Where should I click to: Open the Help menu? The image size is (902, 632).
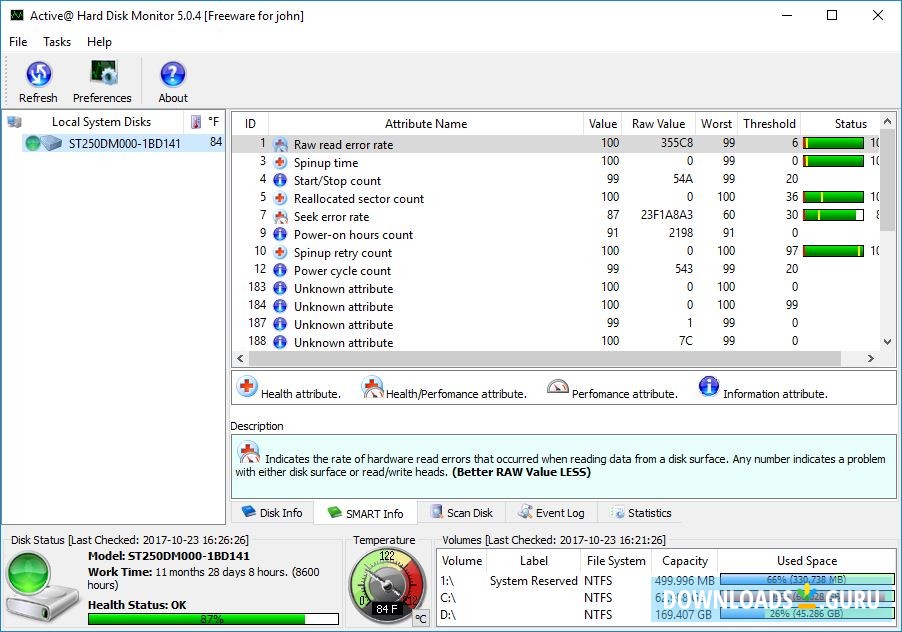(100, 42)
